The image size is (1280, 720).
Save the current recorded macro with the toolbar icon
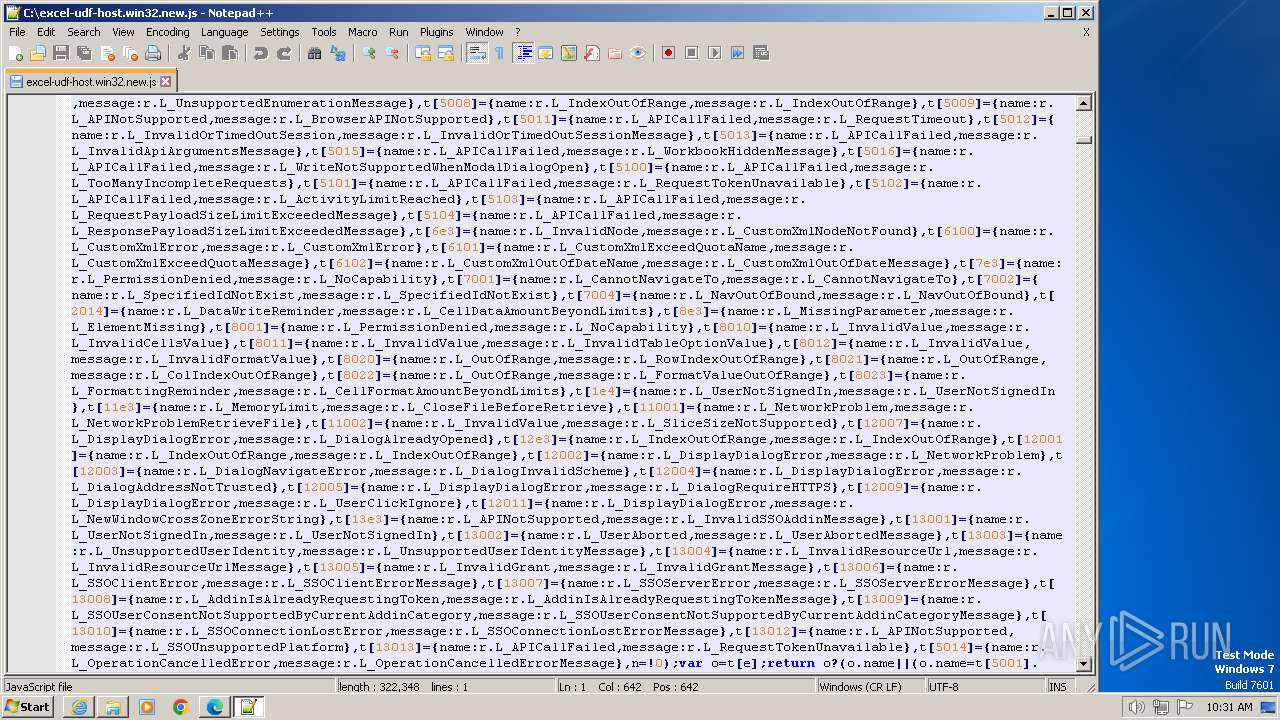click(760, 53)
